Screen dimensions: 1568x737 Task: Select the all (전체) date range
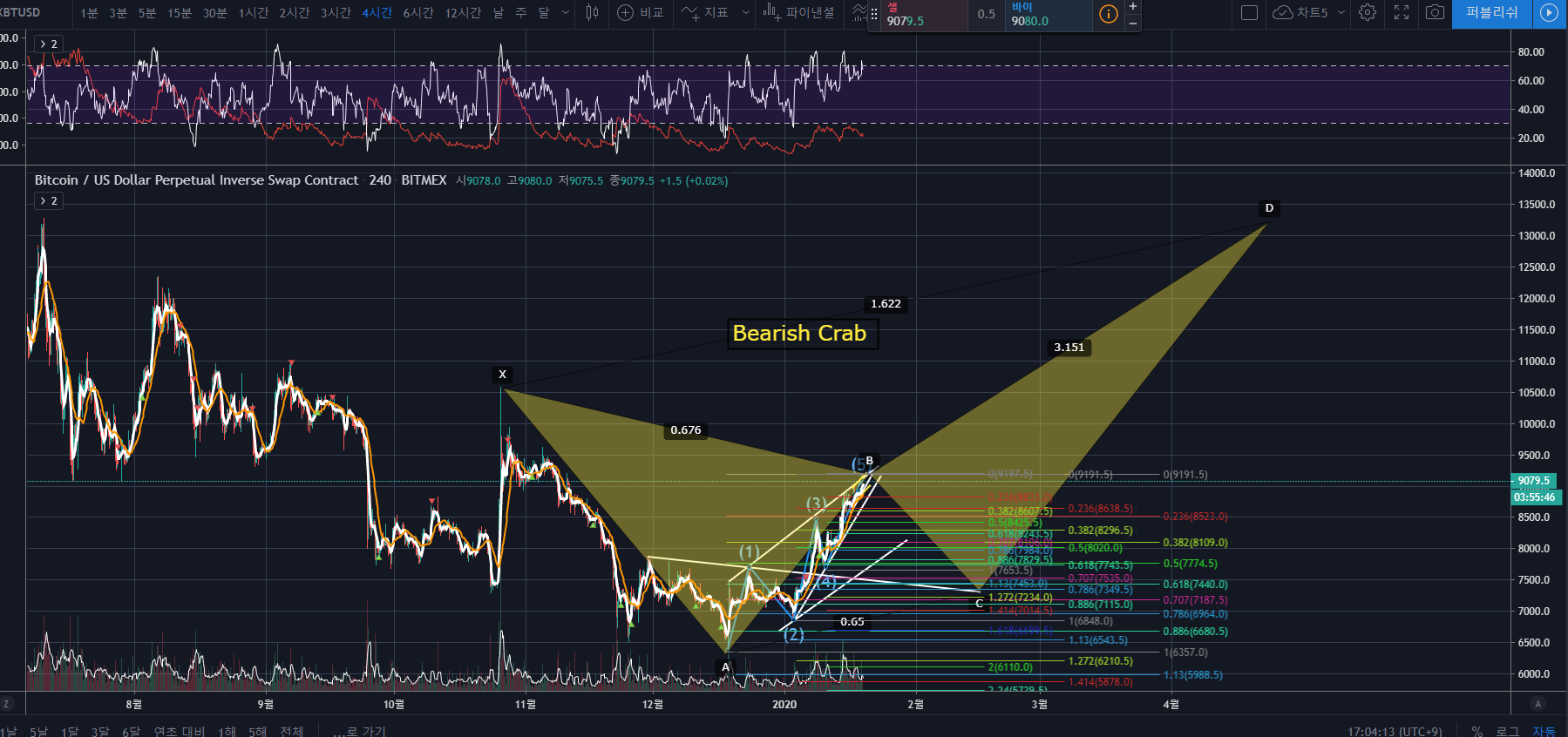(291, 731)
